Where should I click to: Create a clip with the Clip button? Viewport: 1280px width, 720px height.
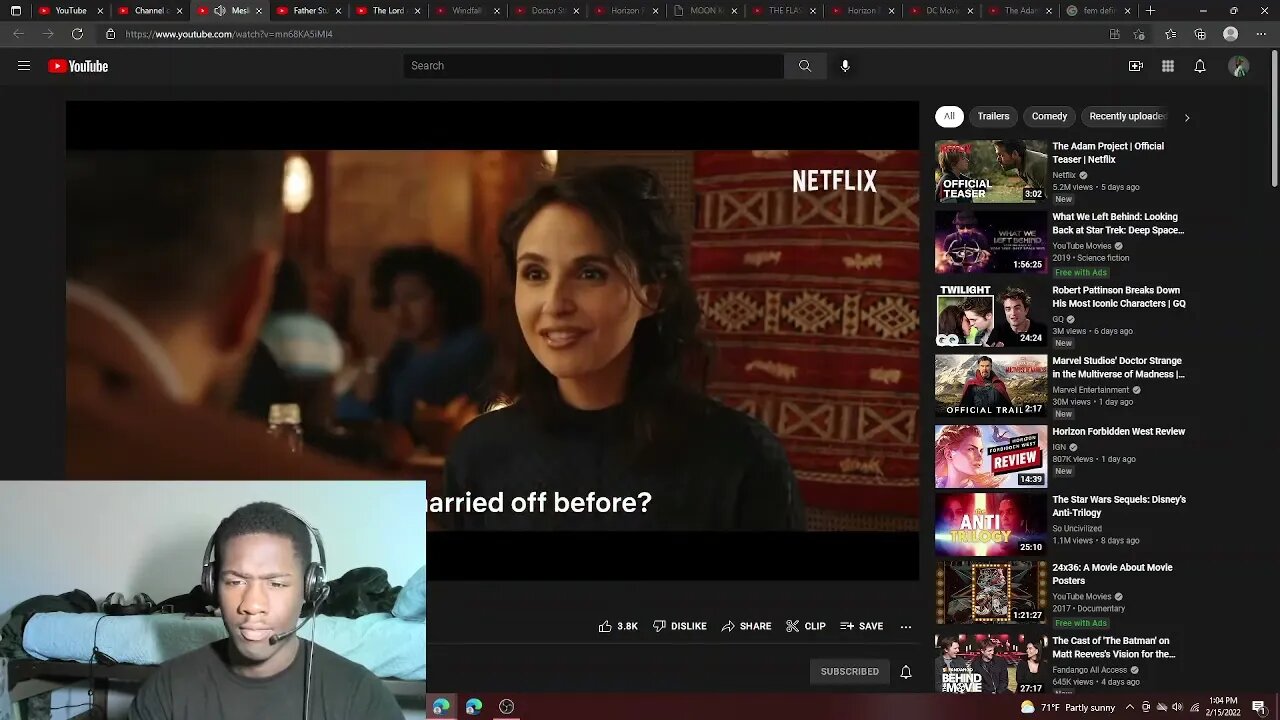pyautogui.click(x=806, y=626)
